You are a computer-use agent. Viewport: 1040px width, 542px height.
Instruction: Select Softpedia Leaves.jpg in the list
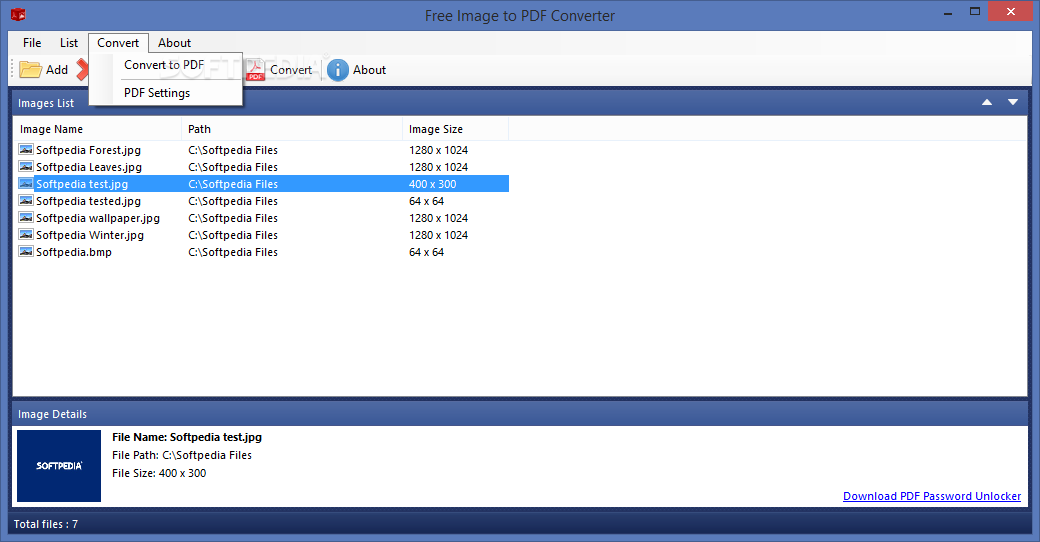(x=89, y=167)
